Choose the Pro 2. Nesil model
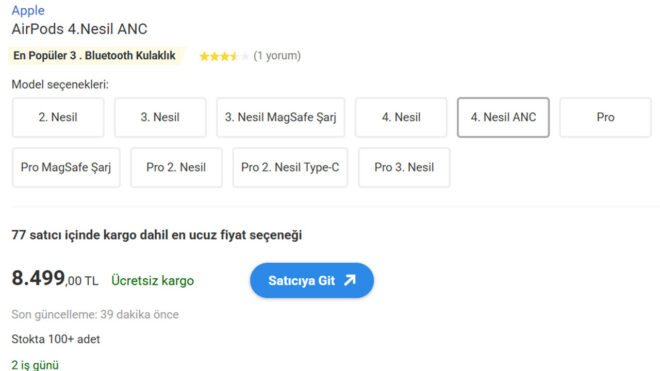Viewport: 660px width, 371px height. click(x=176, y=168)
